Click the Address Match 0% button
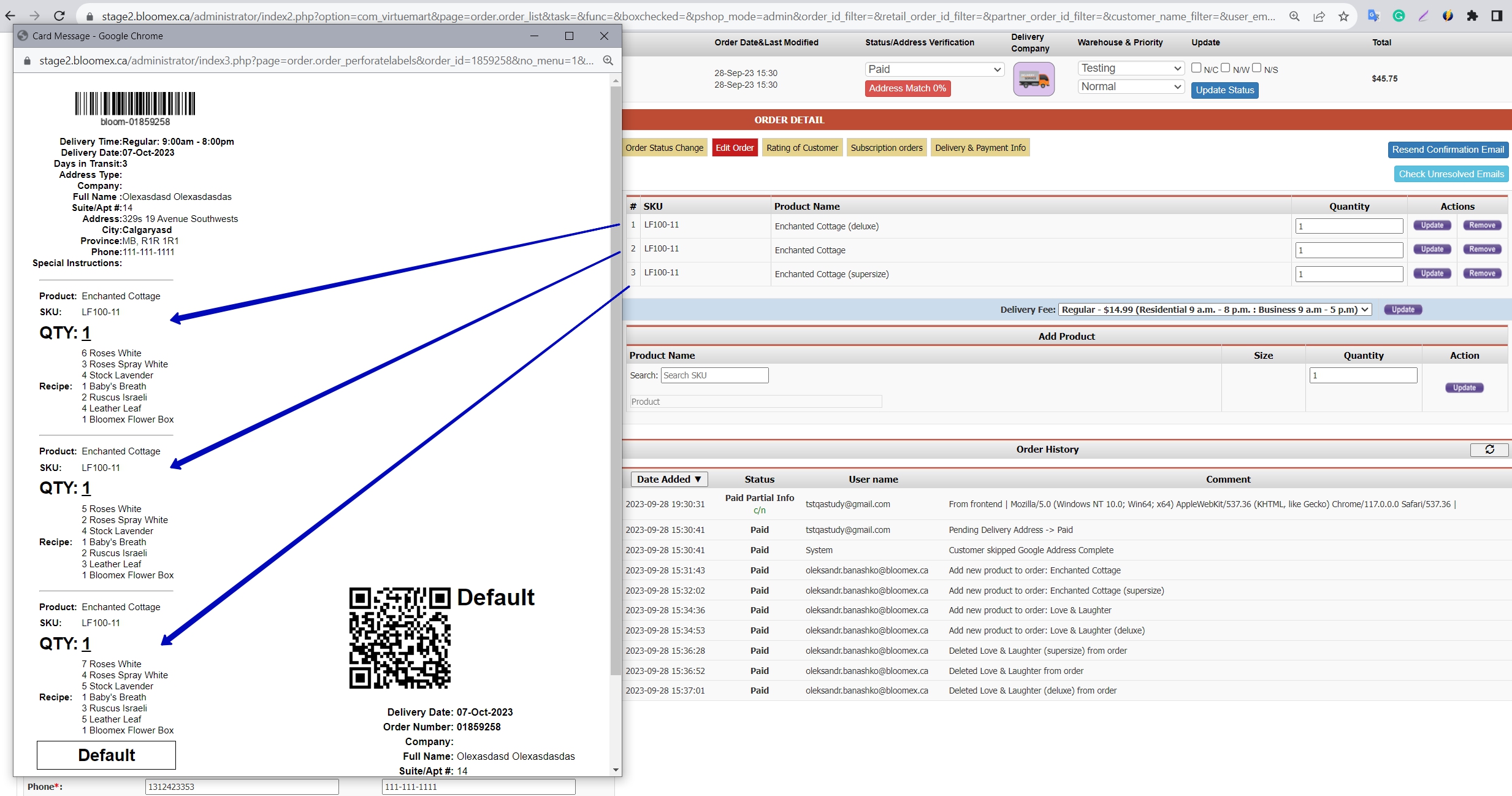The width and height of the screenshot is (1512, 796). [907, 88]
